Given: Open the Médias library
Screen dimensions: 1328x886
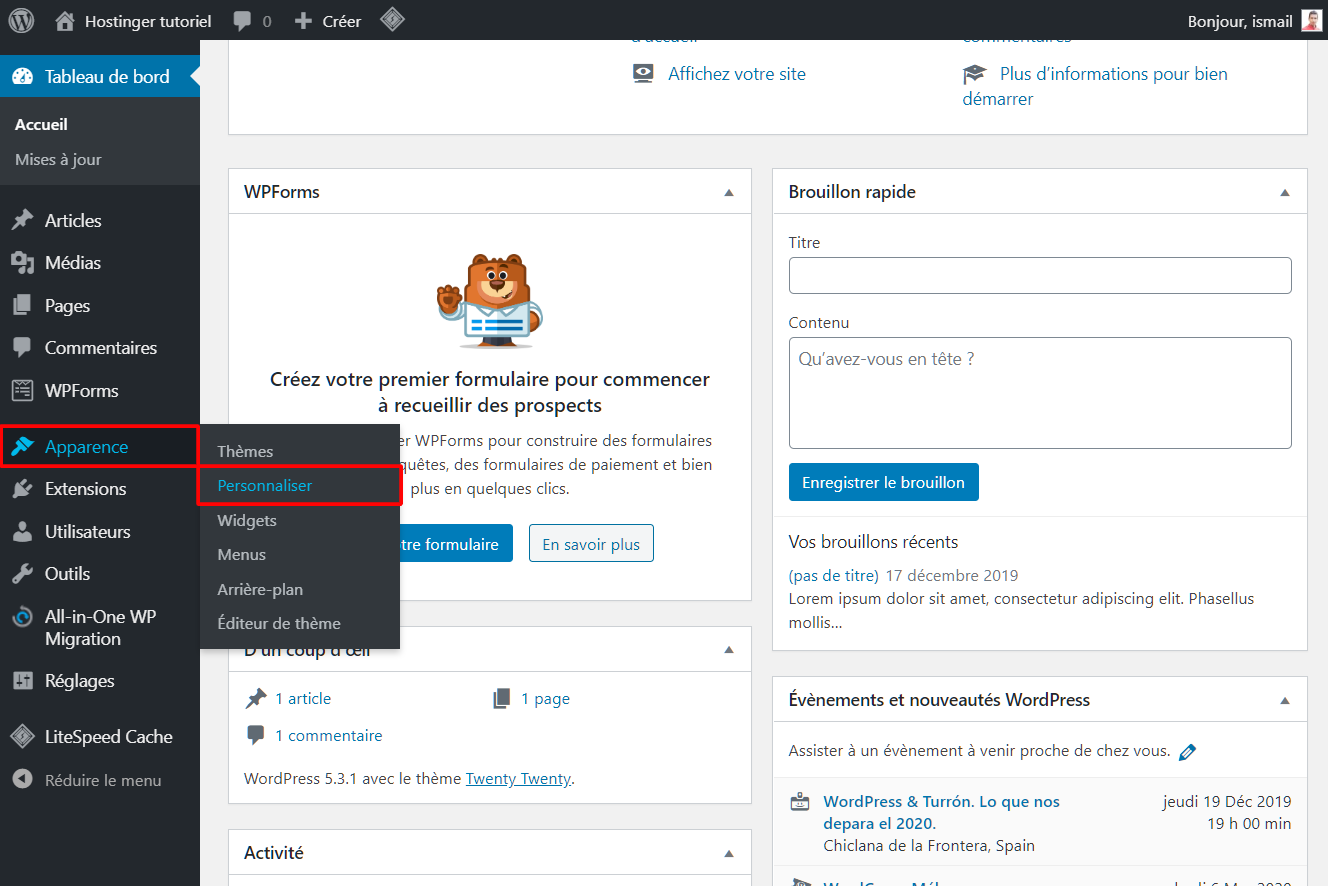Looking at the screenshot, I should click(72, 262).
